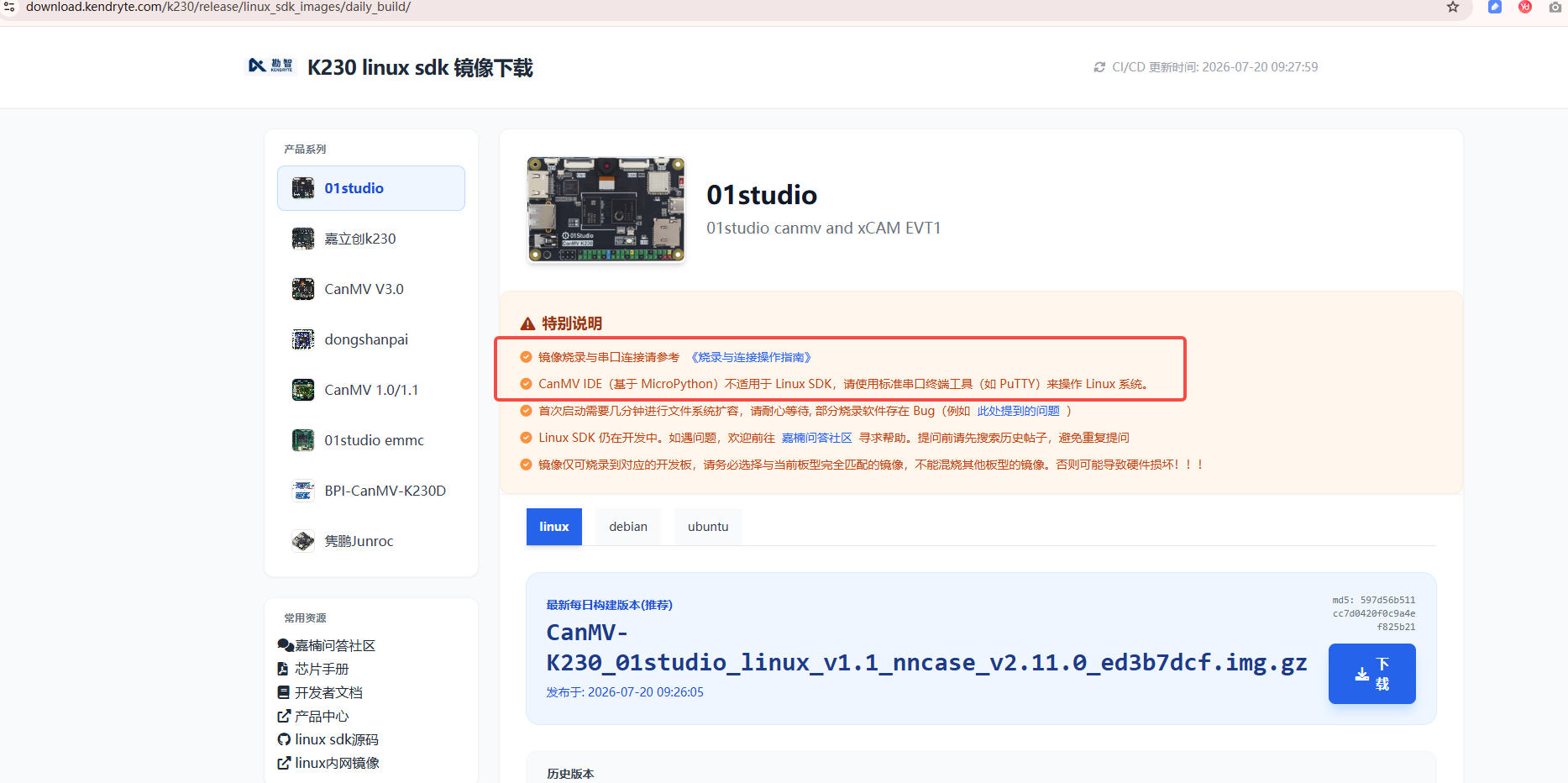Viewport: 1568px width, 783px height.
Task: Open the 嘉楠问答社区 link in the notice
Action: pos(816,438)
